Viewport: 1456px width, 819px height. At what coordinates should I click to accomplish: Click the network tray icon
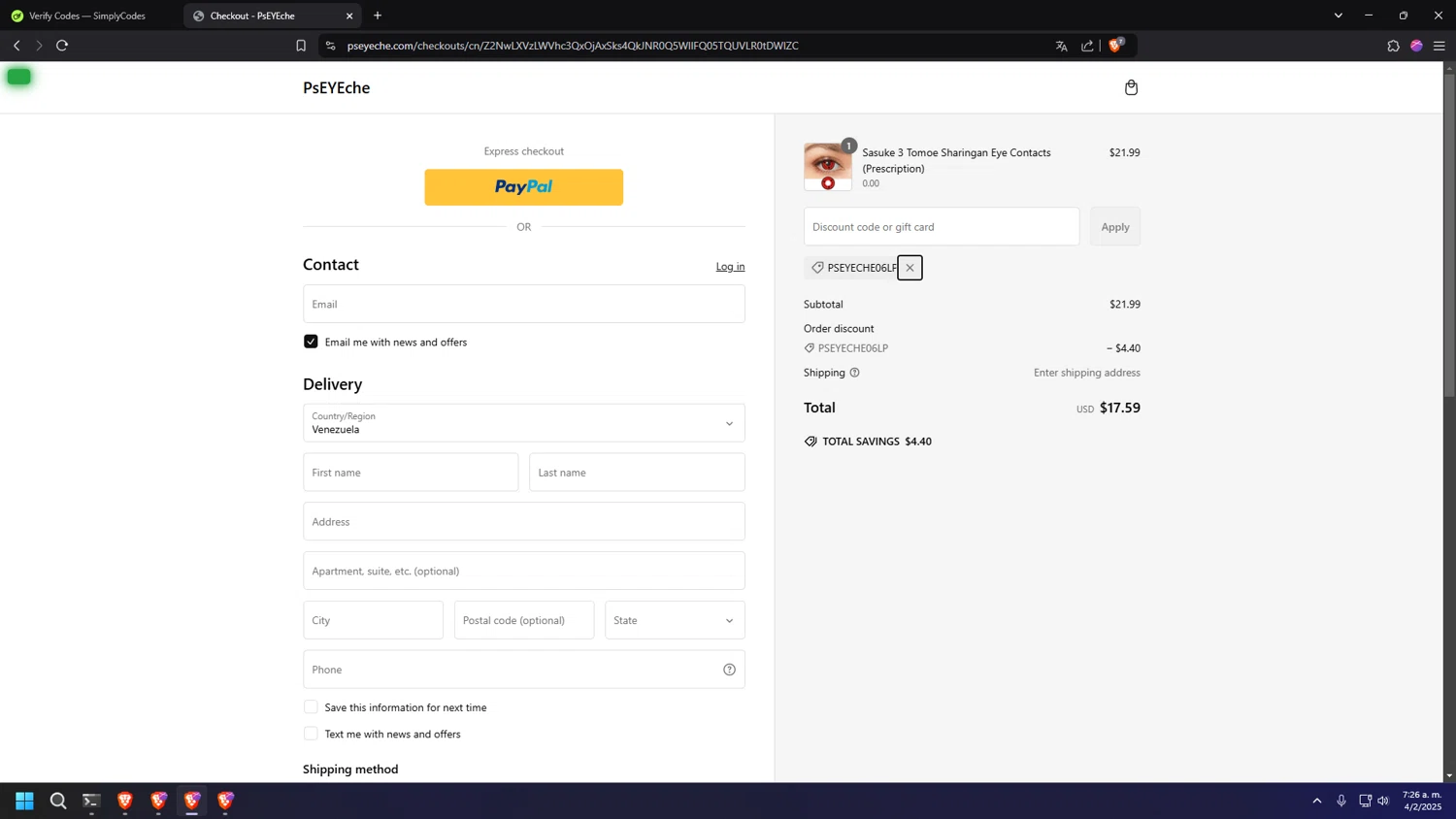(1365, 801)
